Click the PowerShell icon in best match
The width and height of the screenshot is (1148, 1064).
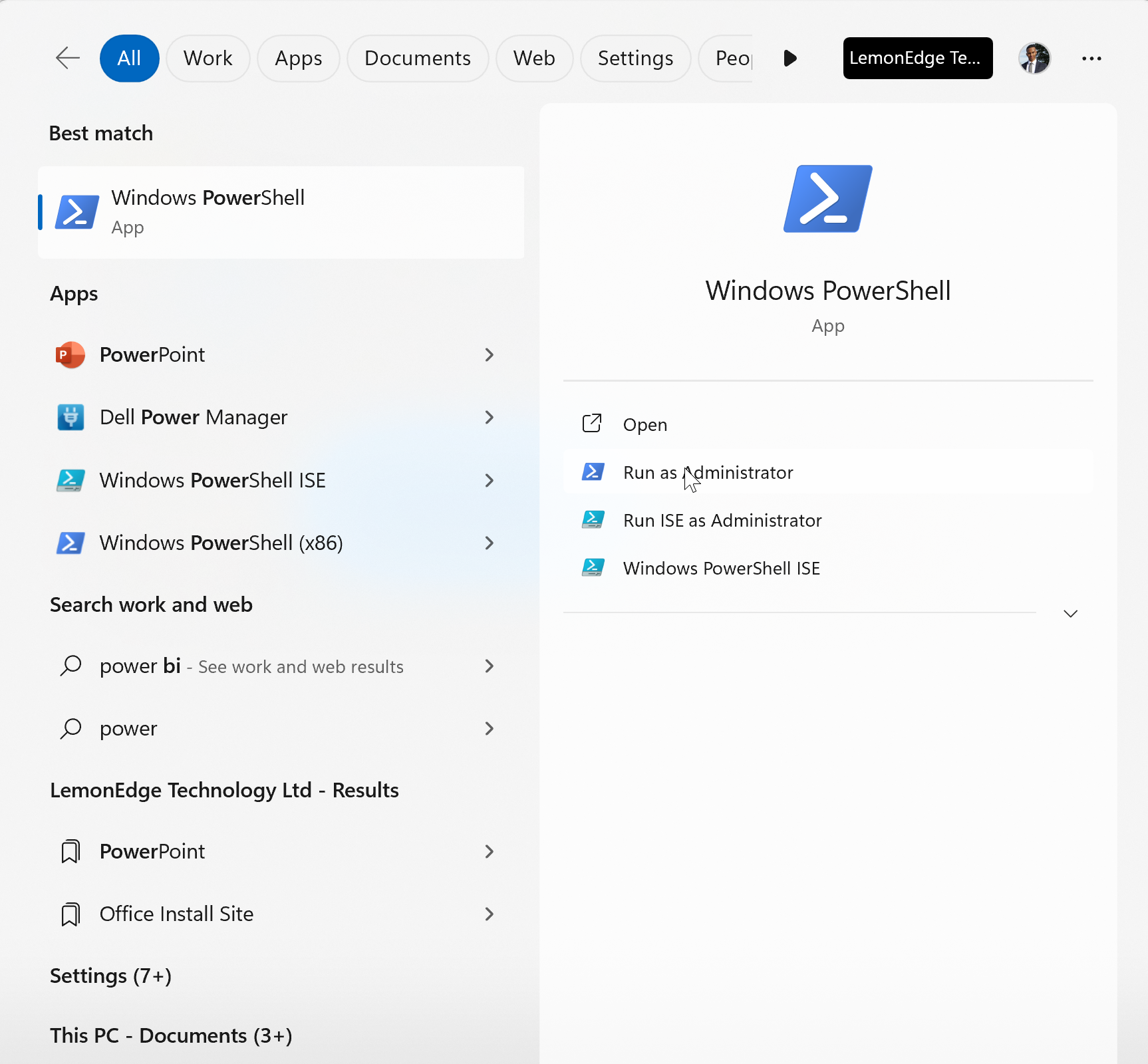tap(77, 212)
